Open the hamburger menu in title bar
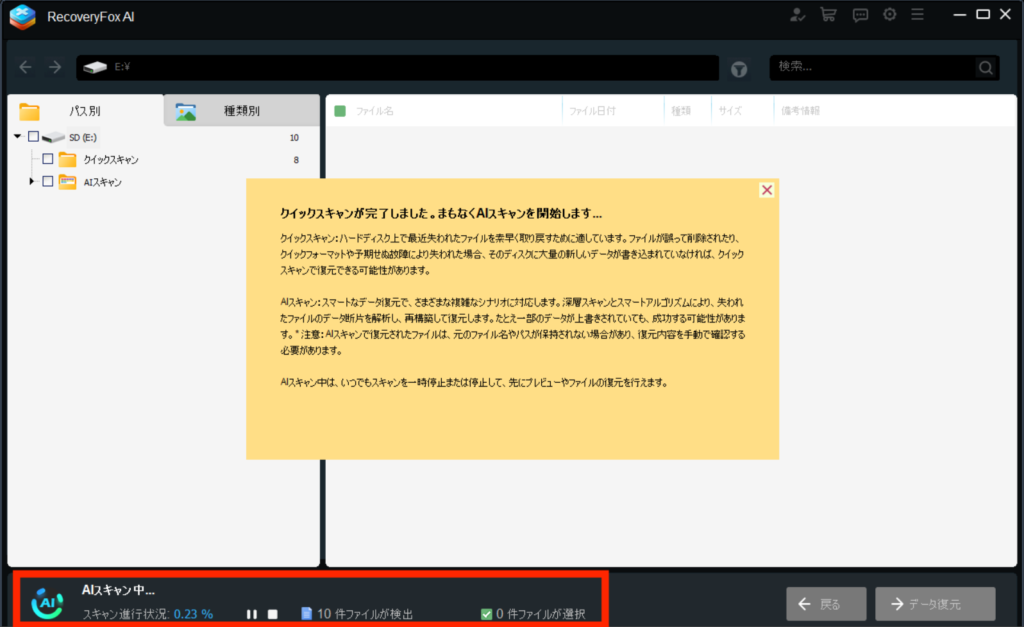 [917, 14]
